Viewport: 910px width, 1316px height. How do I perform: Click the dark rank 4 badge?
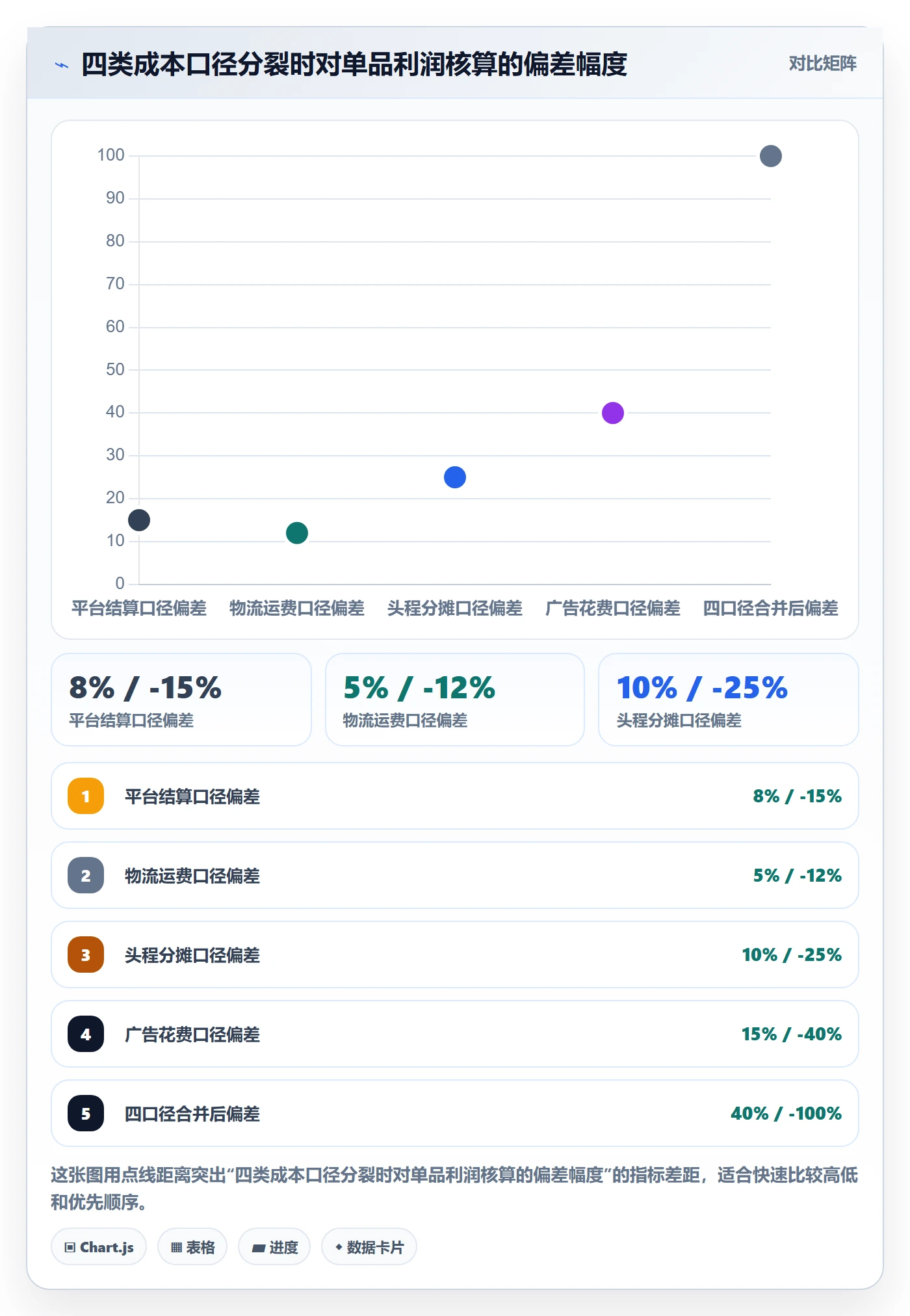tap(86, 1034)
